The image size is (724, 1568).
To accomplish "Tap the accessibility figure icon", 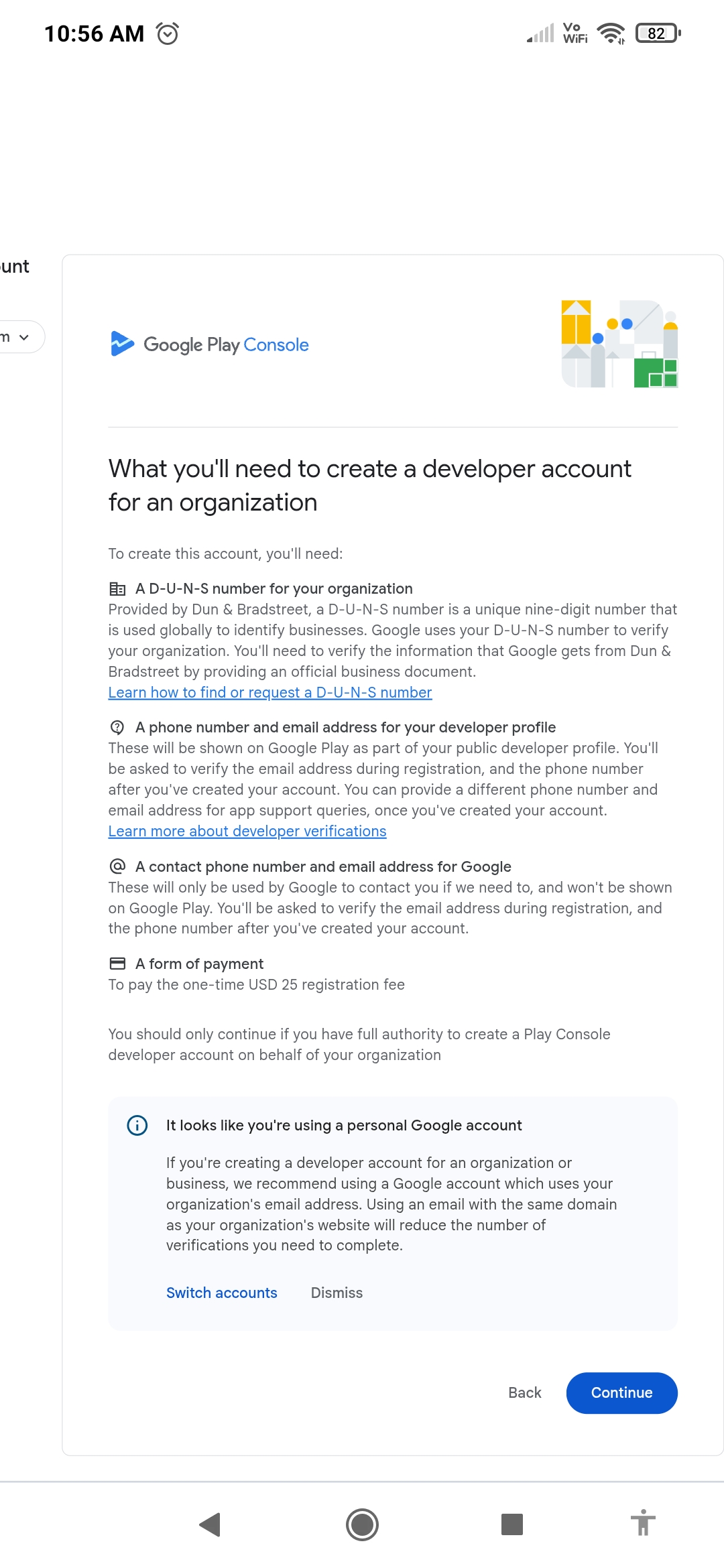I will point(643,1522).
